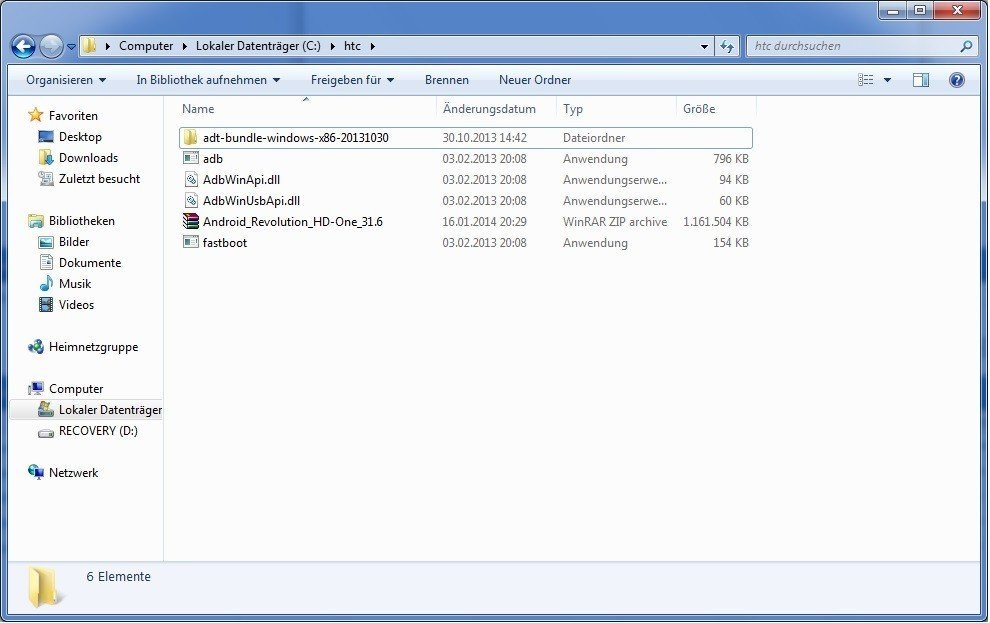Open Downloads in Favoriten

pos(88,158)
